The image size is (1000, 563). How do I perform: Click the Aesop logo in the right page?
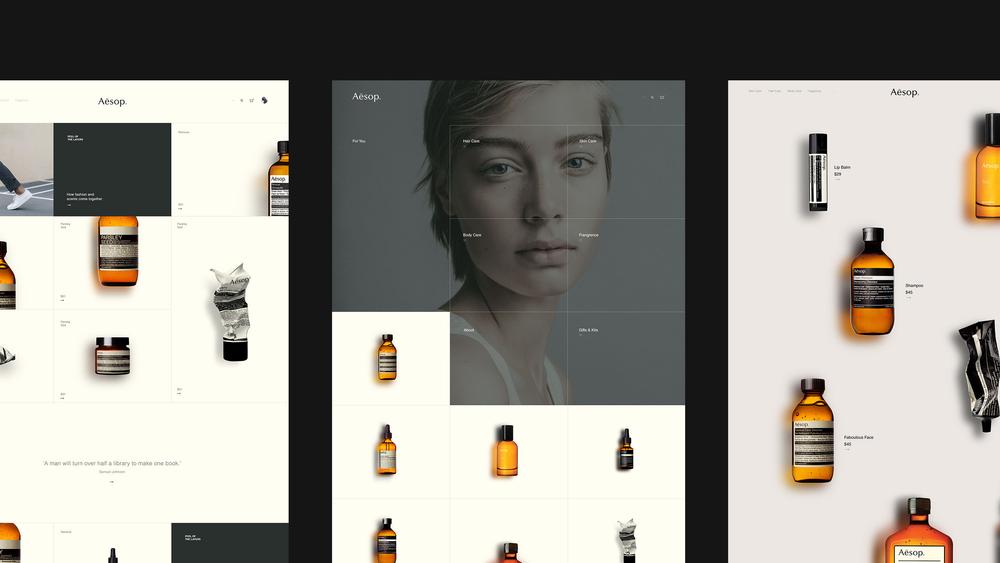pyautogui.click(x=904, y=92)
